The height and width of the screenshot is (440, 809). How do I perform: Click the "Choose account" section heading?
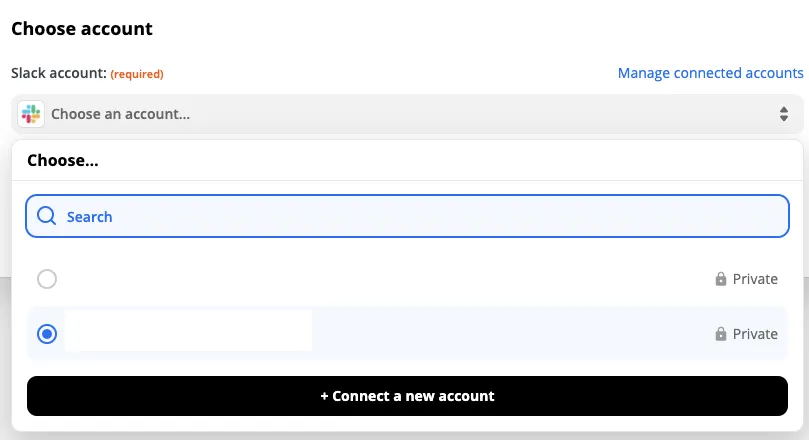(82, 28)
